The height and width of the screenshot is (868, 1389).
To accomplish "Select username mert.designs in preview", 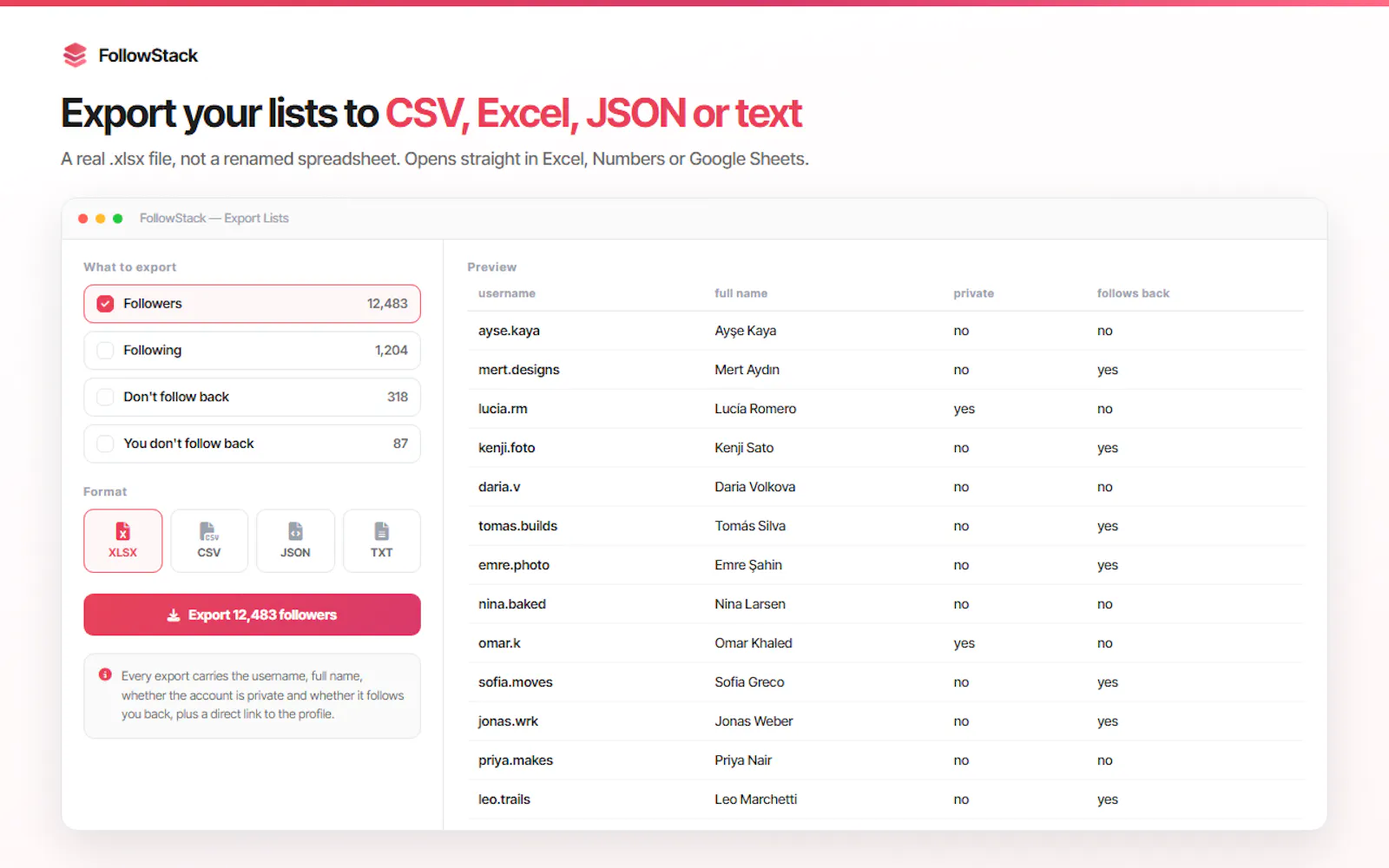I will tap(519, 370).
